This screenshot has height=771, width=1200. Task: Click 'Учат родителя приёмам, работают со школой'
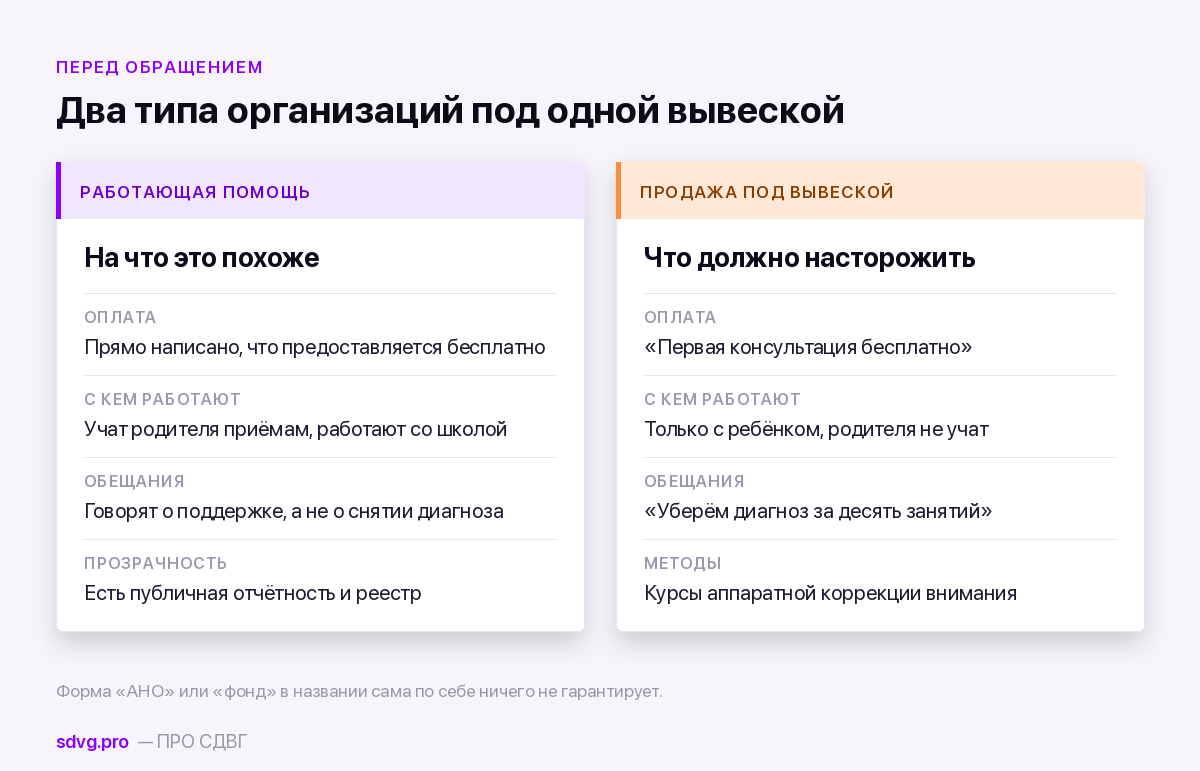(296, 429)
